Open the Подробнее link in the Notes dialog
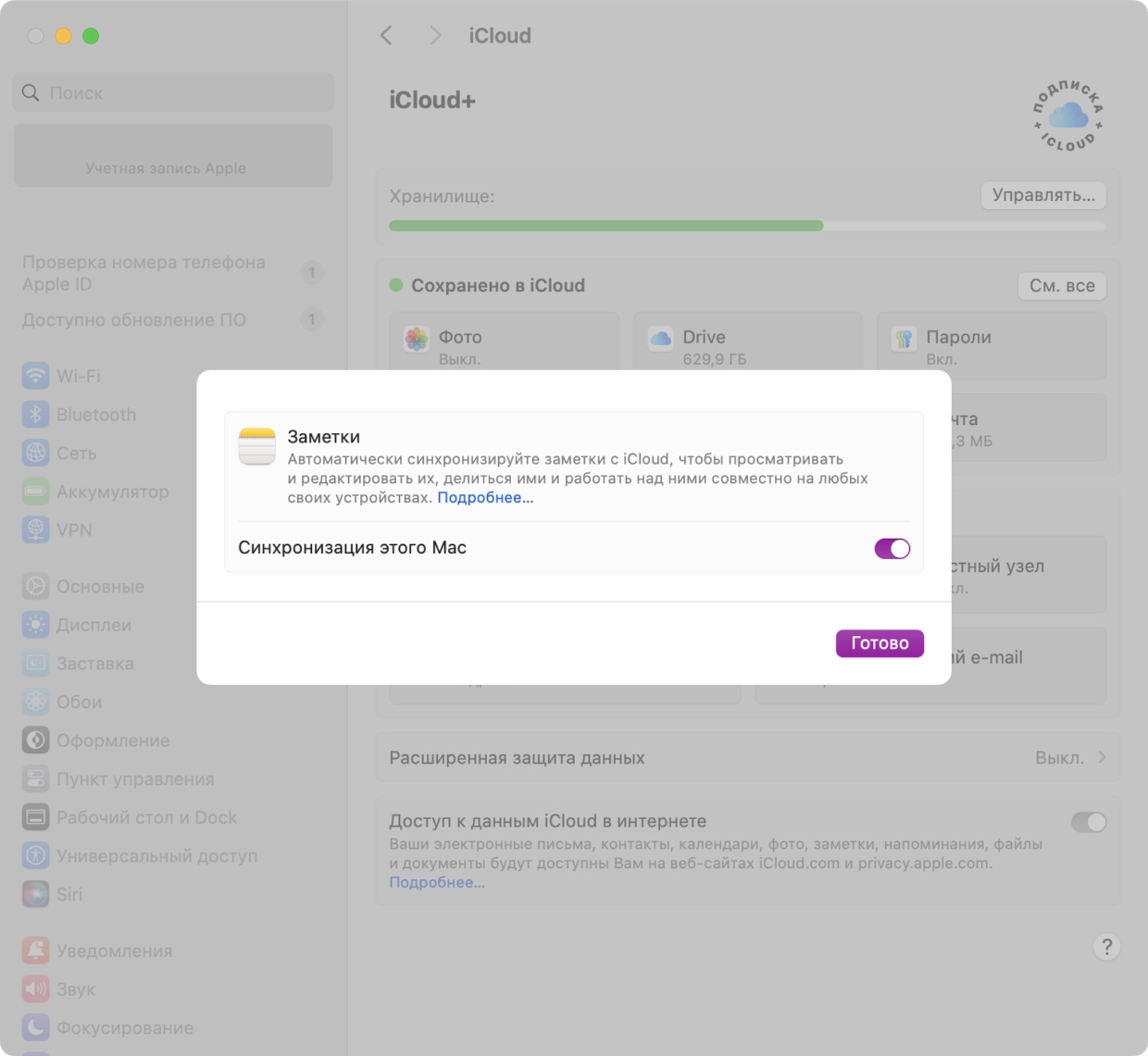 pyautogui.click(x=485, y=498)
